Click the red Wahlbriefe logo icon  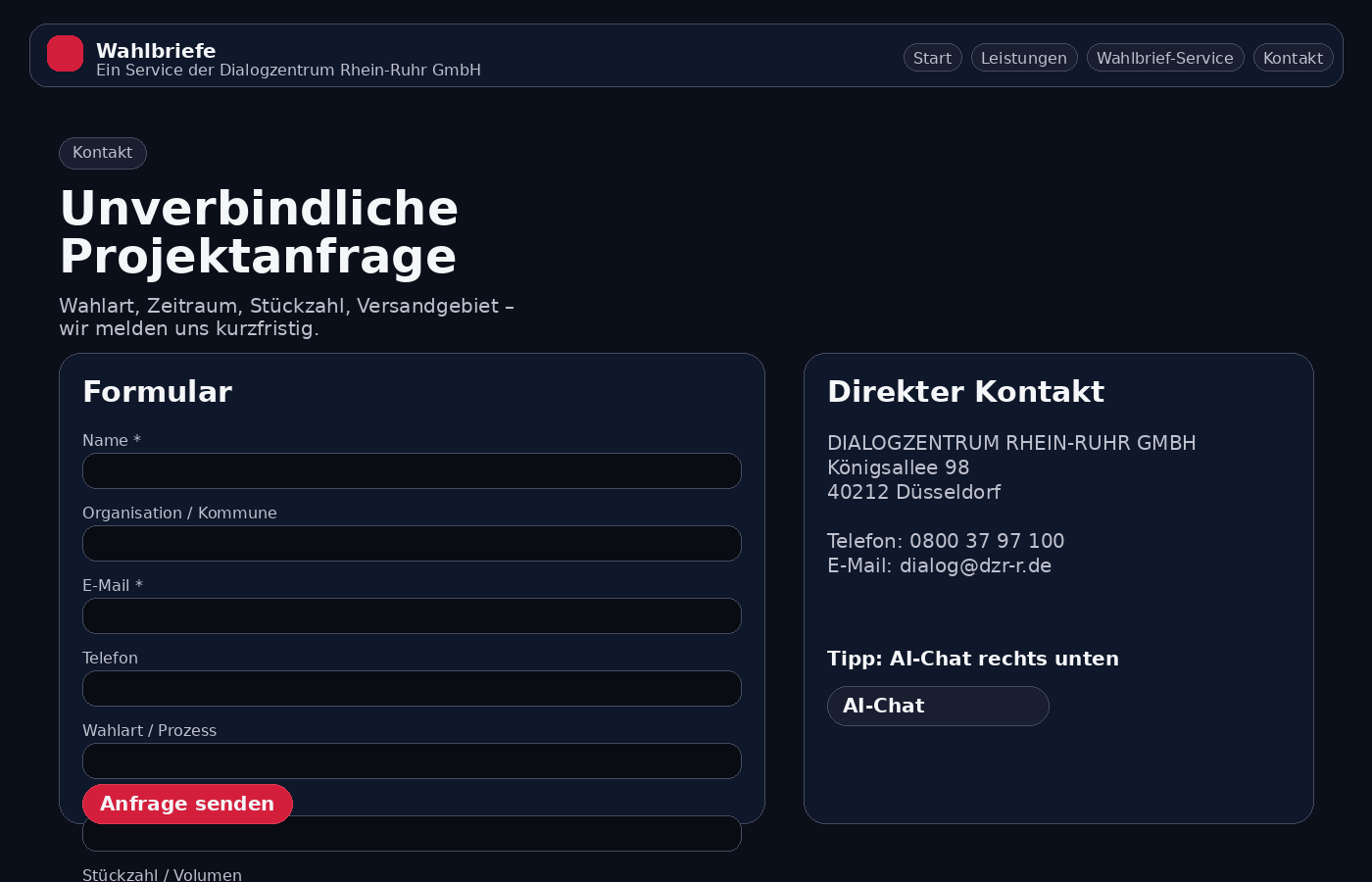pos(65,54)
